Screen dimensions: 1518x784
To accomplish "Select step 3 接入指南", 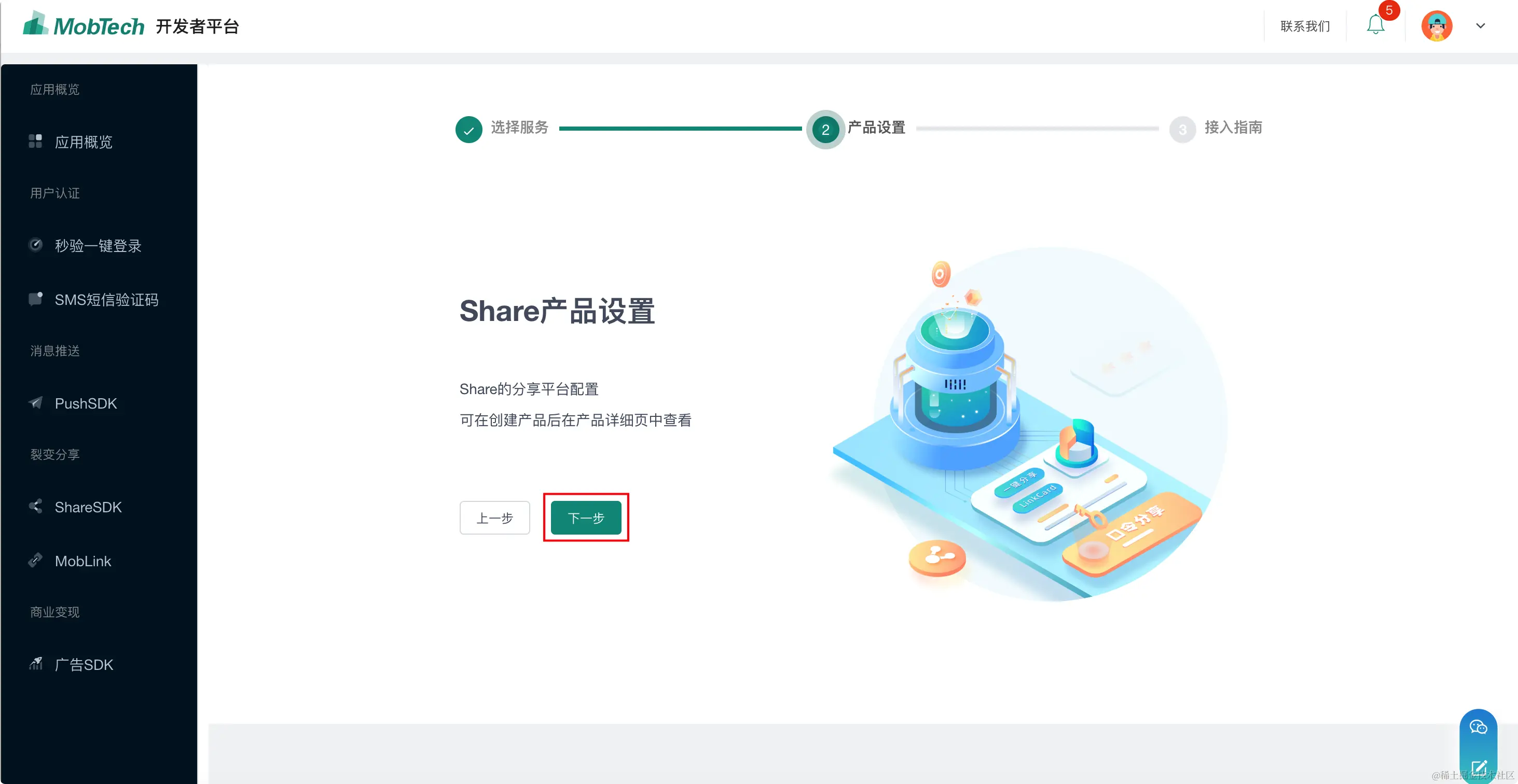I will click(1215, 129).
